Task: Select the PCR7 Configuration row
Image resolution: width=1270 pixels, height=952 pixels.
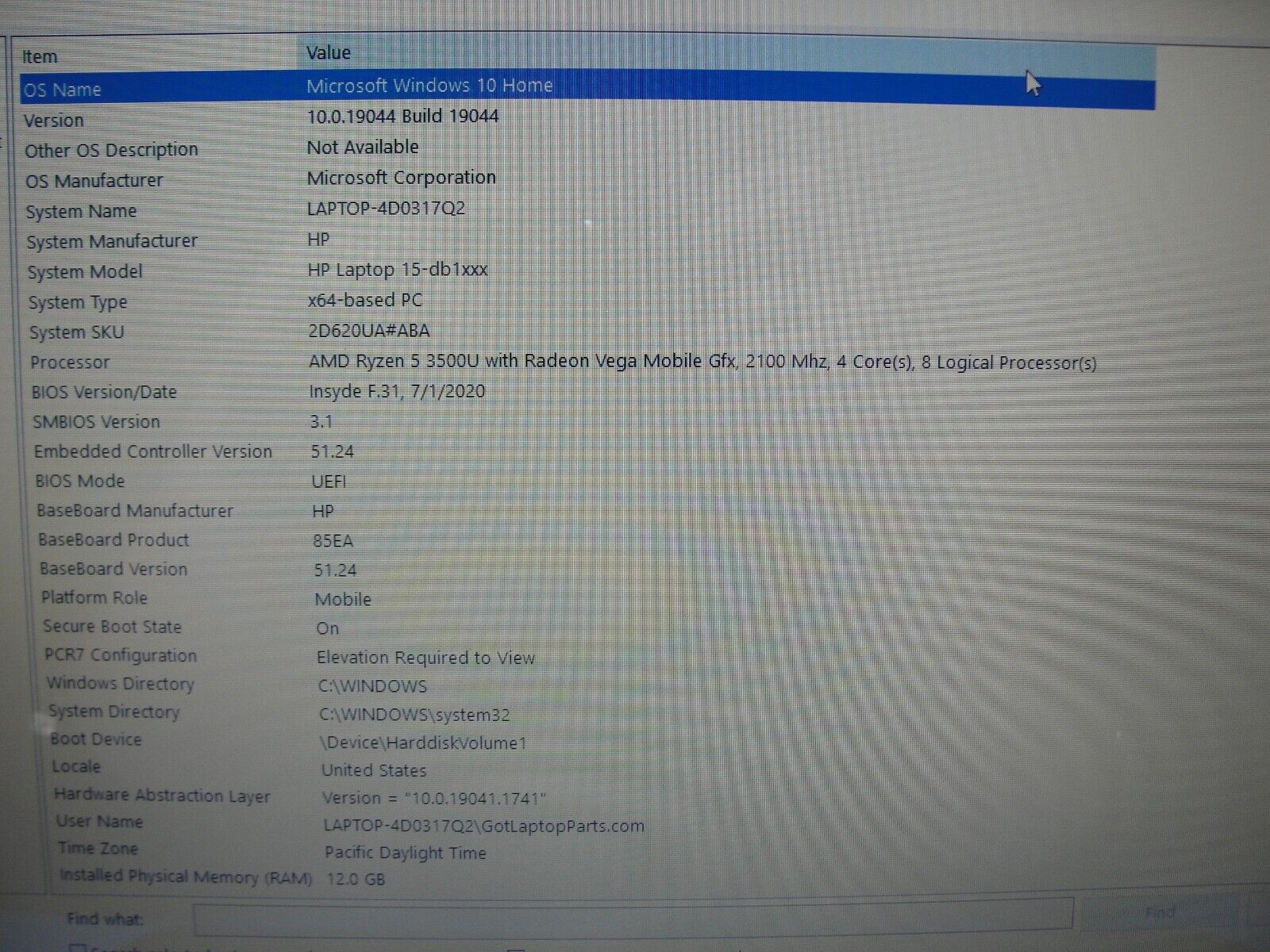Action: (121, 655)
